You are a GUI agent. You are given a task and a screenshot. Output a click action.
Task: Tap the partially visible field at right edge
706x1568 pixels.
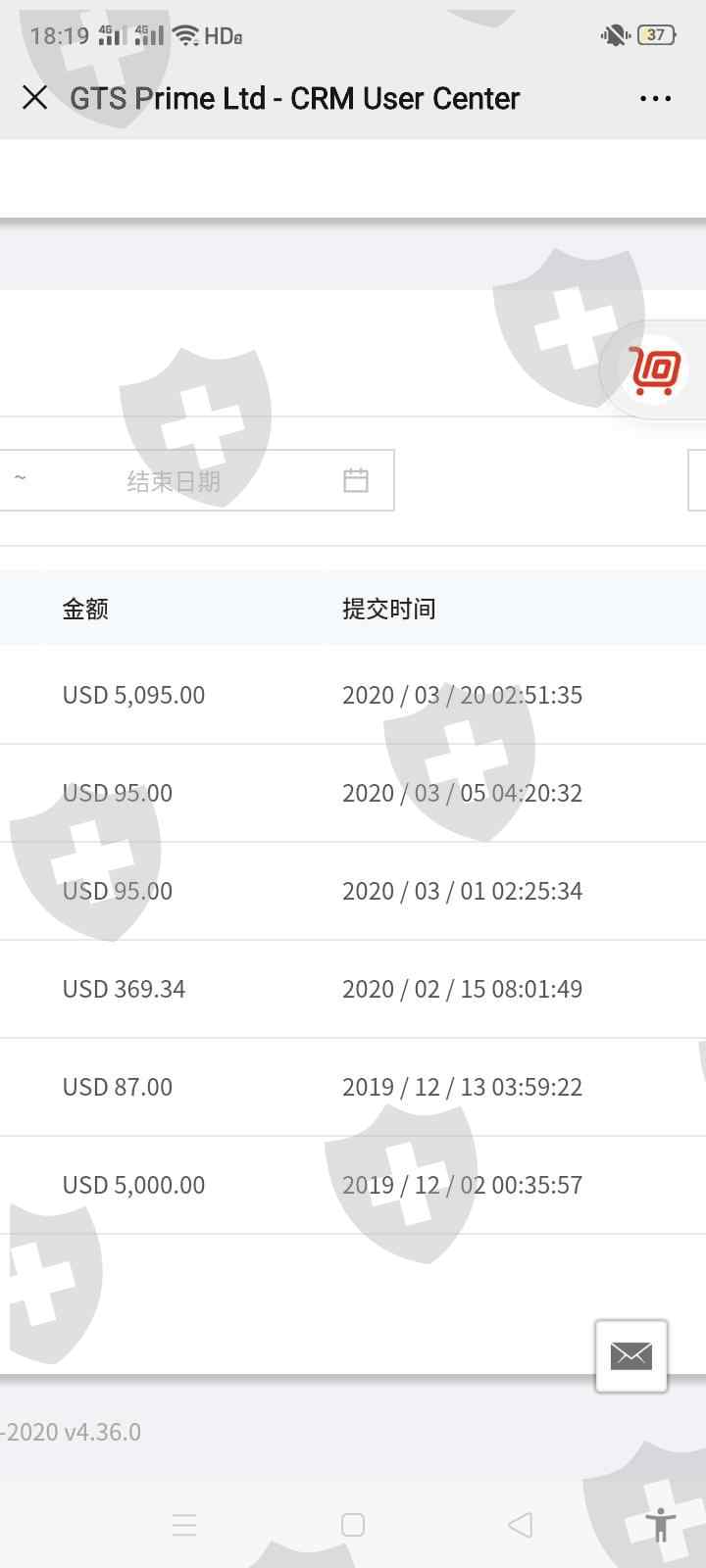click(697, 481)
